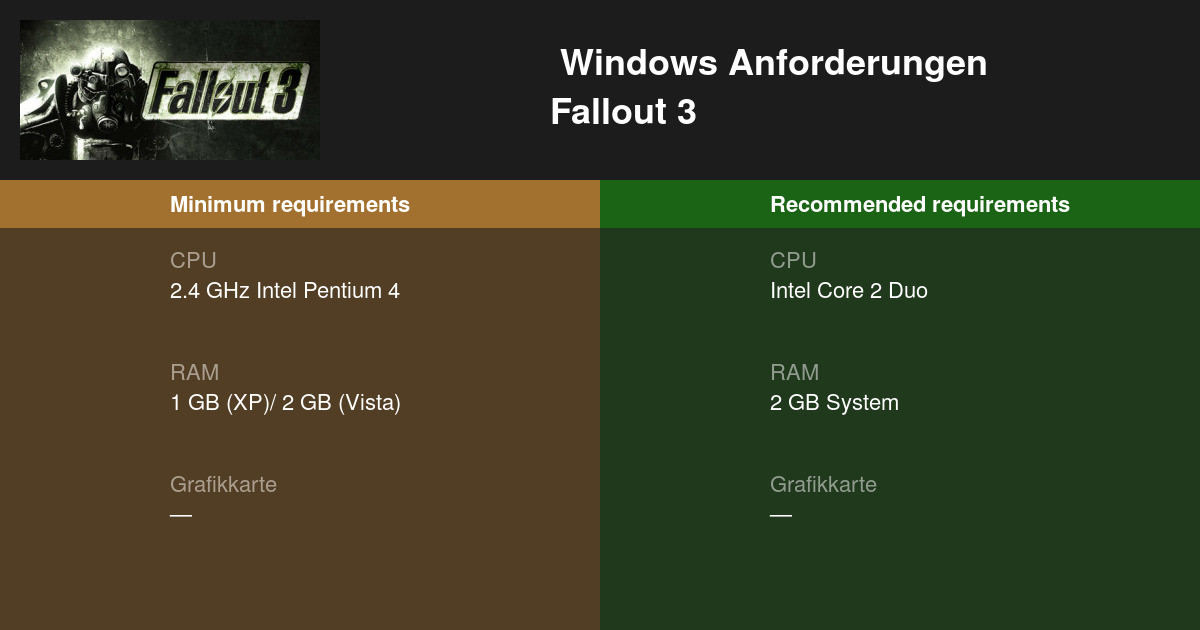Click the dash under minimum Grafikkarte
Image resolution: width=1200 pixels, height=630 pixels.
coord(181,515)
